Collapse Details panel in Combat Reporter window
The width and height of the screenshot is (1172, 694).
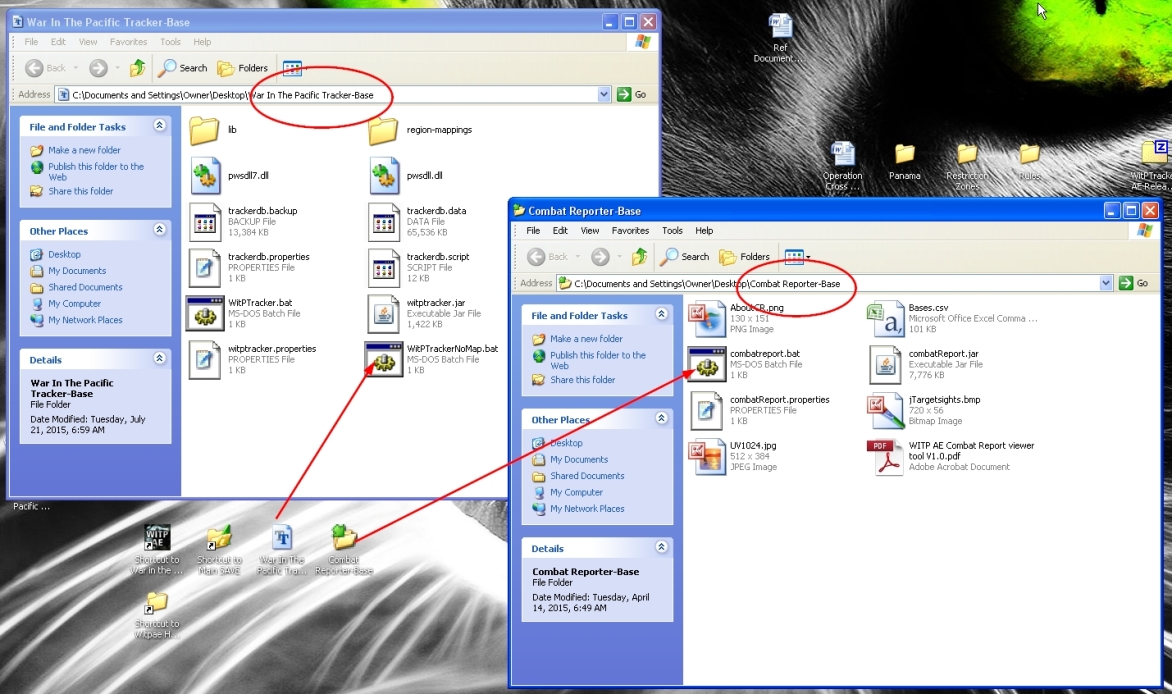pos(661,547)
